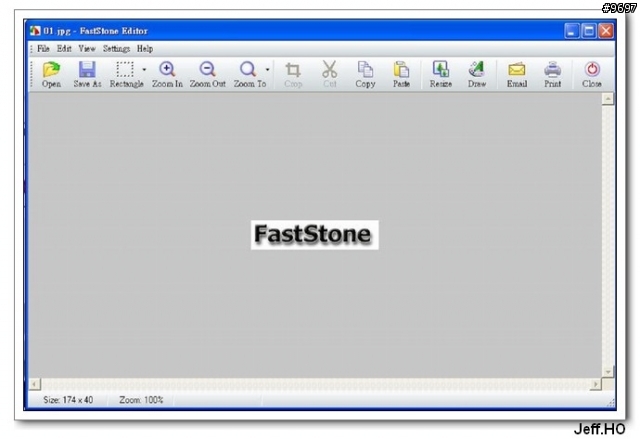Click the Crop tool icon
The image size is (640, 439).
coord(293,74)
